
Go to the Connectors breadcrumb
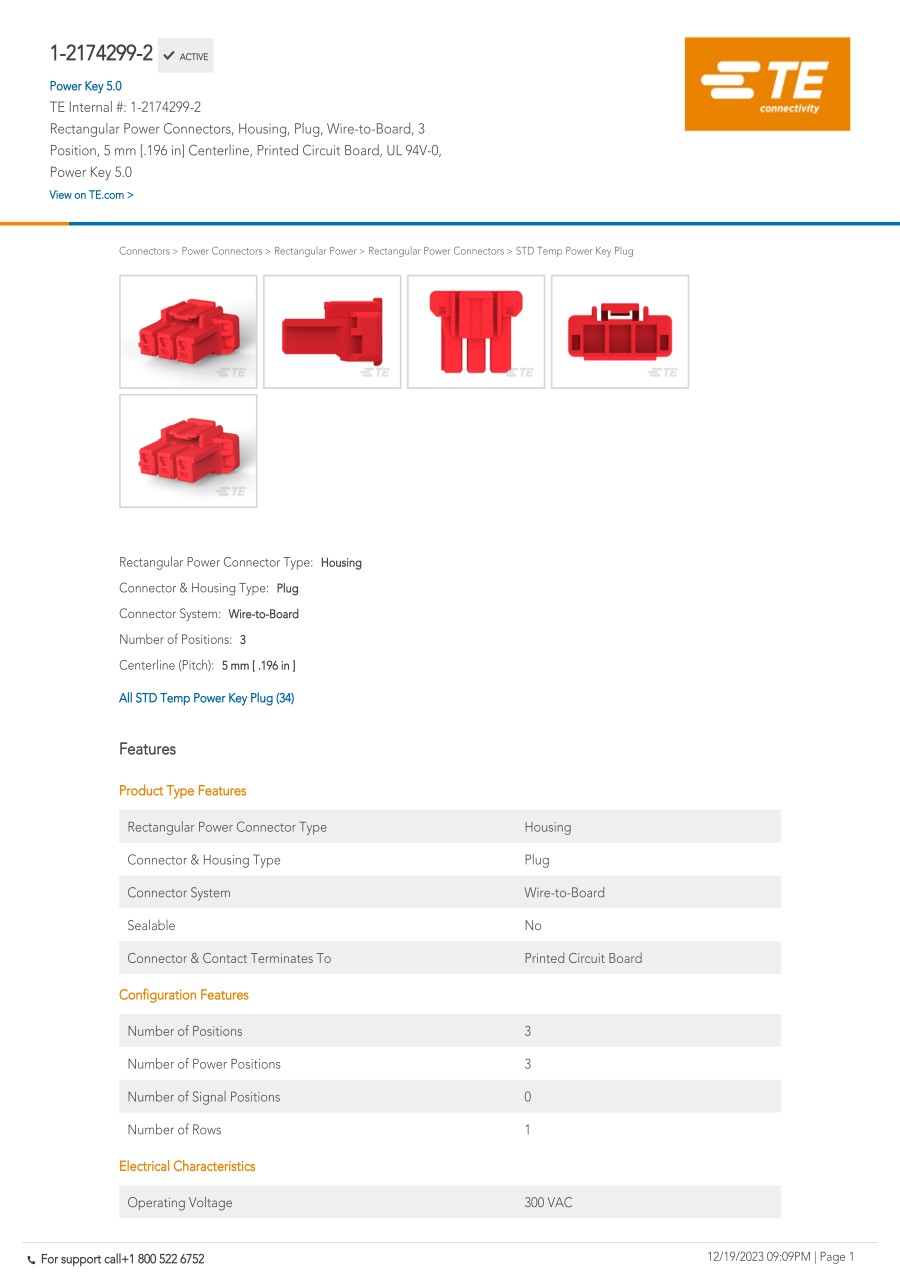click(x=145, y=251)
